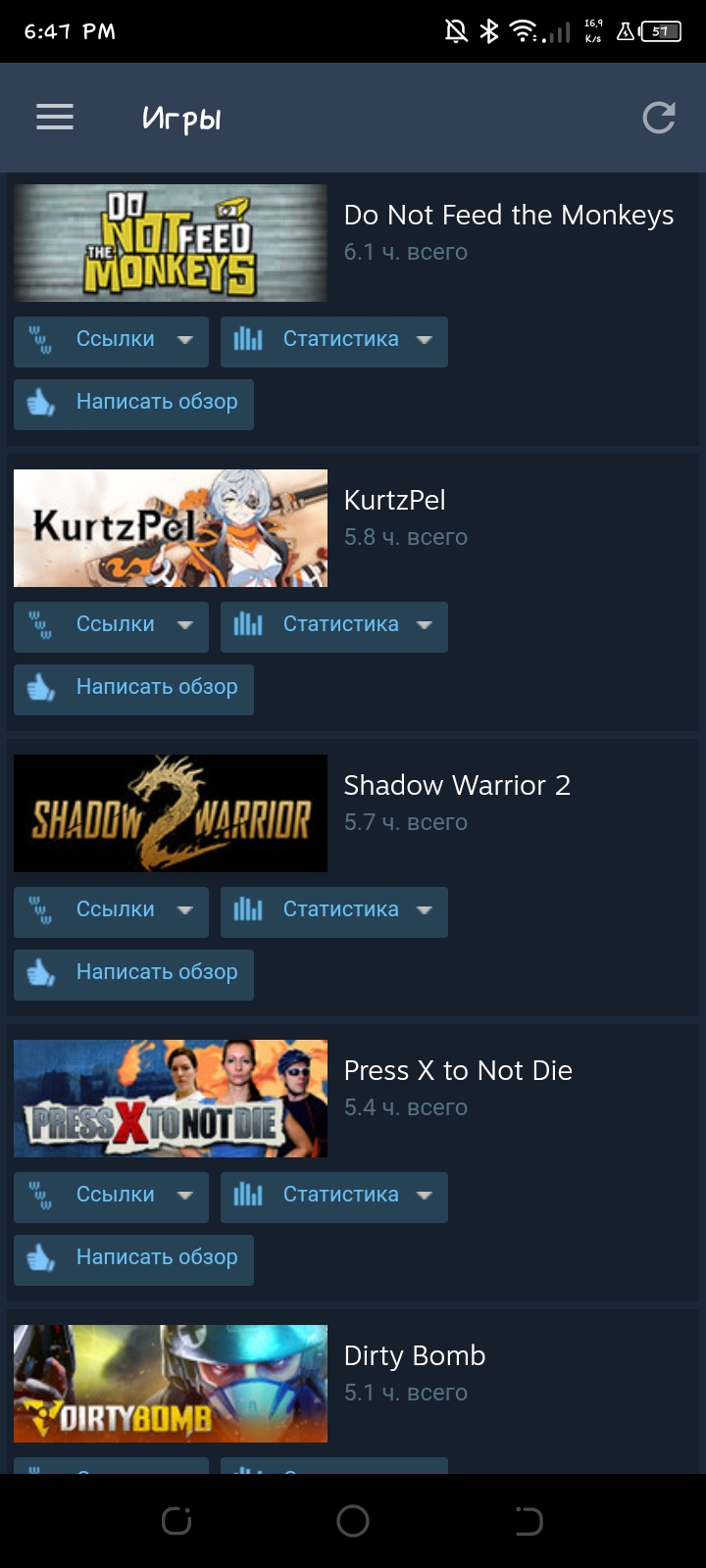Screen dimensions: 706x1568
Task: Click links icon under Shadow Warrior 2
Action: (40, 910)
